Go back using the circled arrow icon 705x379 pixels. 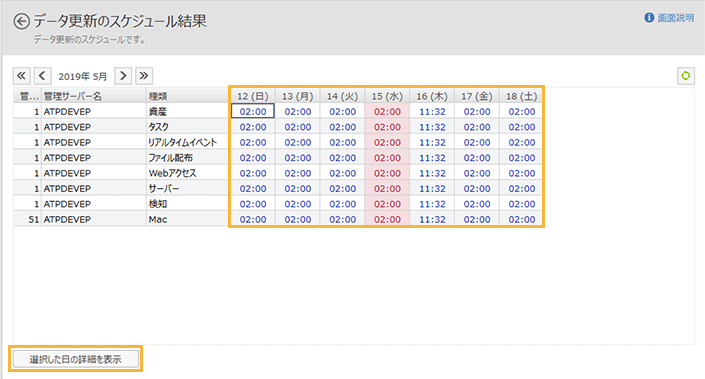click(21, 21)
